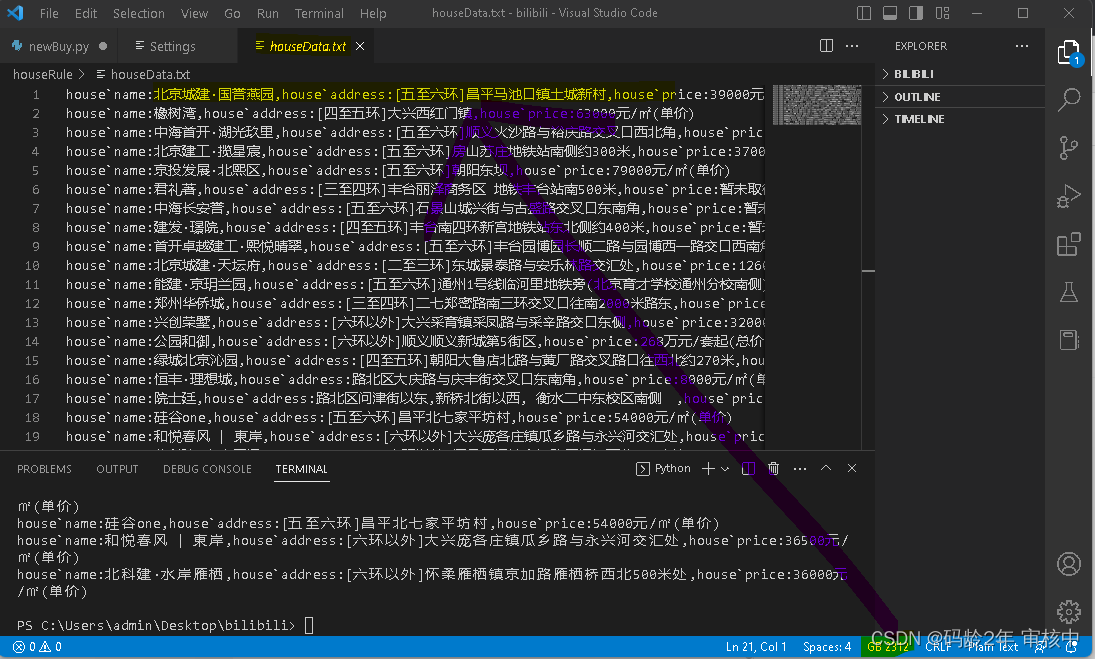Split the editor to the right
Image resolution: width=1095 pixels, height=659 pixels.
pyautogui.click(x=826, y=46)
